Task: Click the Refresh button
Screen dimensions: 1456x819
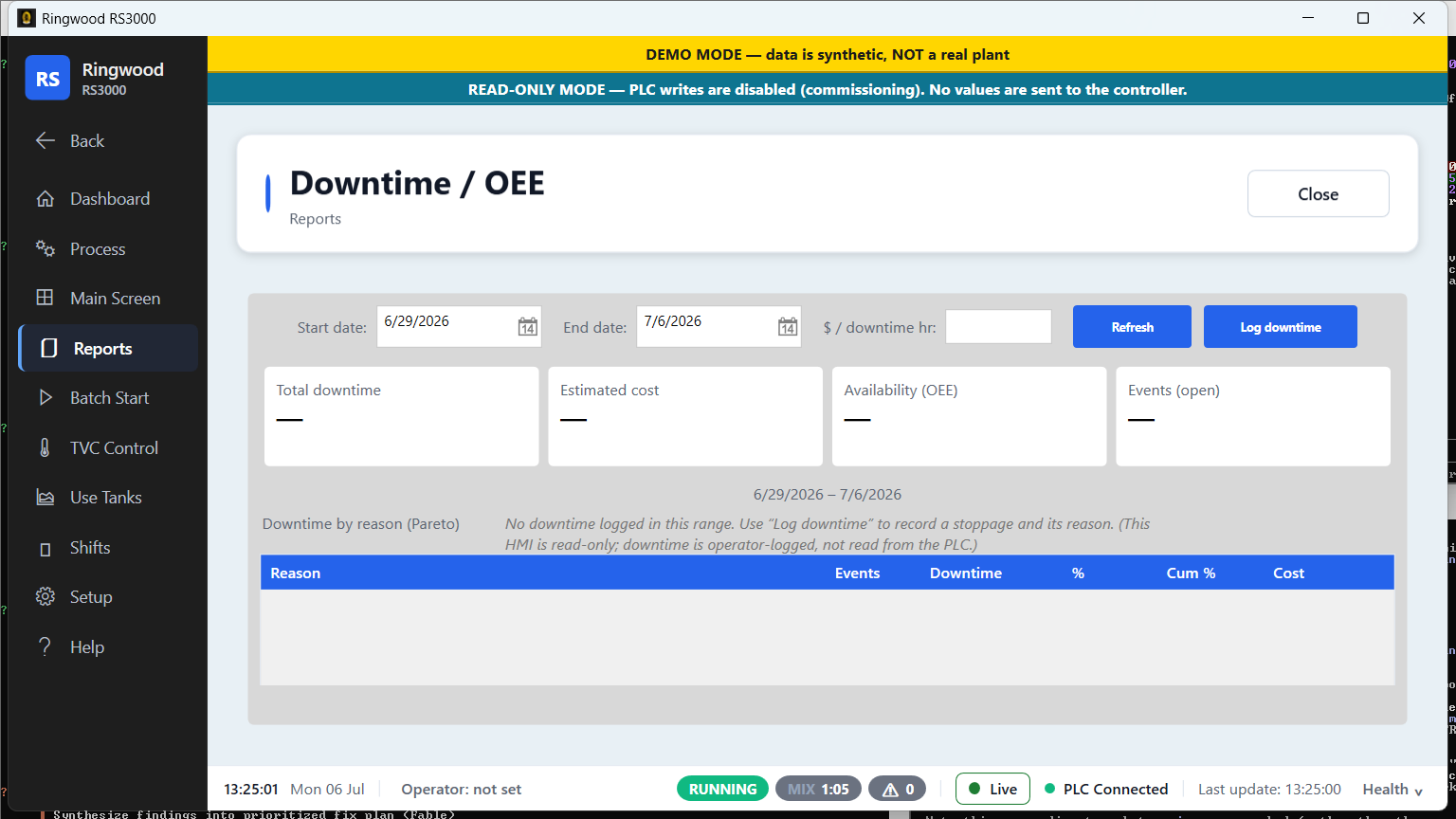Action: tap(1132, 327)
